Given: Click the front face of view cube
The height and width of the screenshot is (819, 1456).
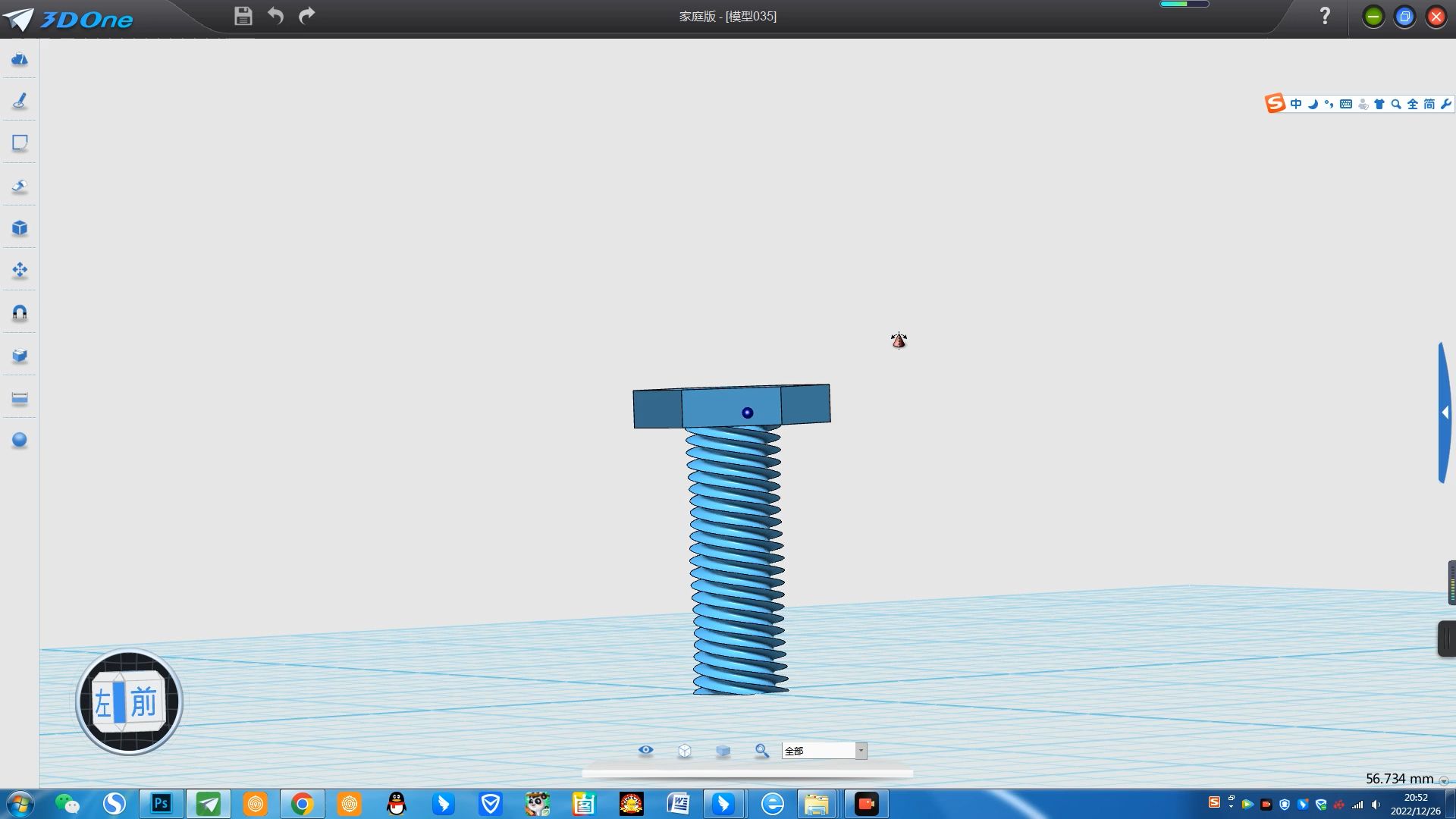Looking at the screenshot, I should tap(143, 702).
